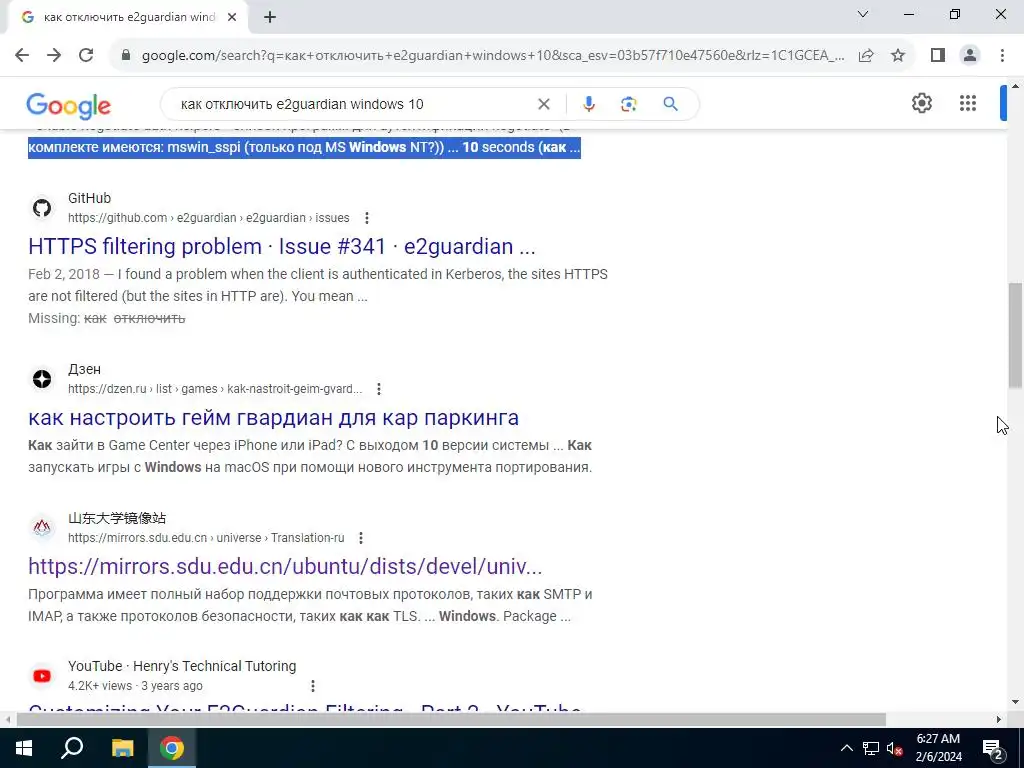
Task: Open the muted volume tray icon
Action: point(894,748)
